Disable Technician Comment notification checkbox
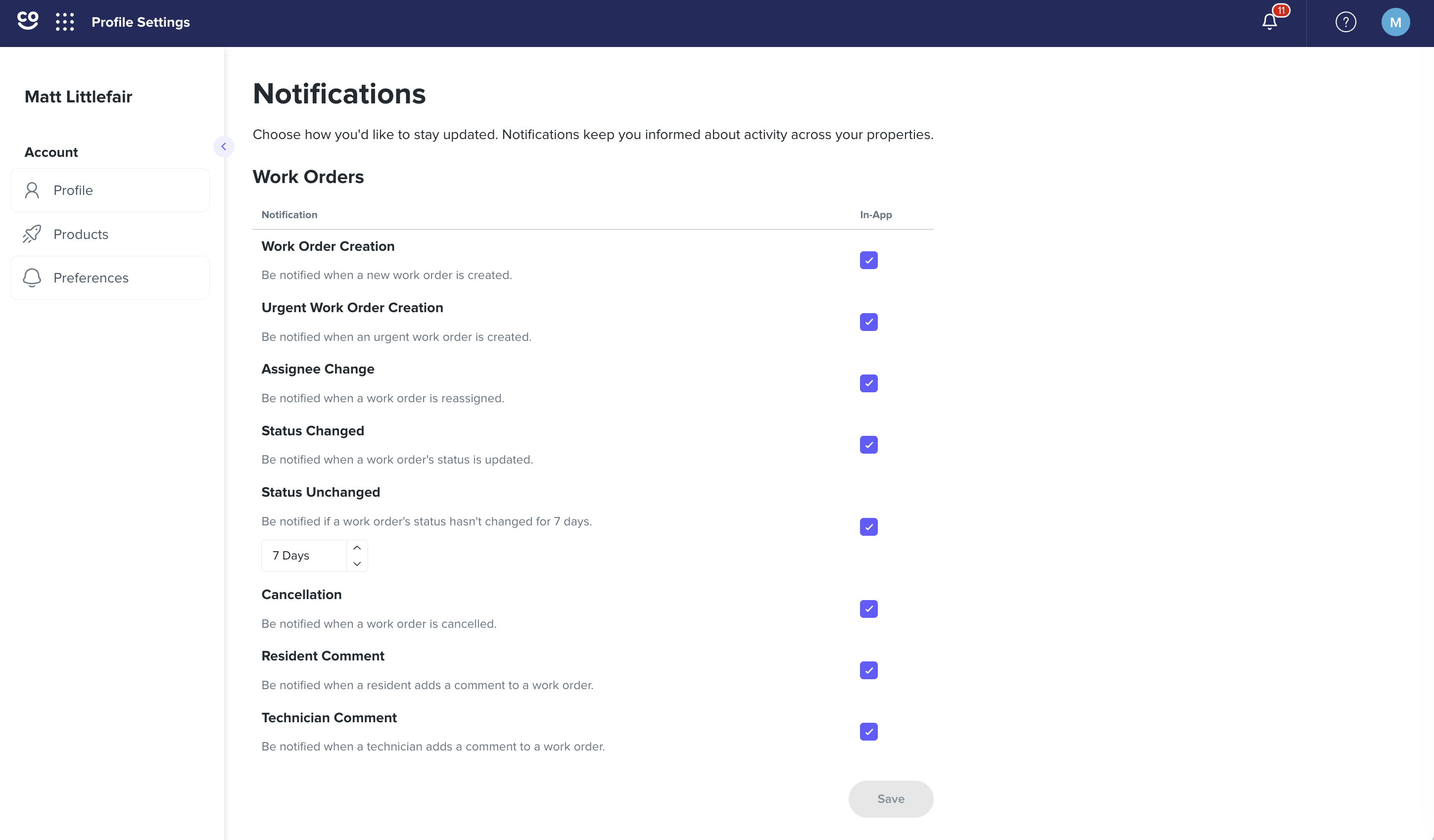 point(868,731)
